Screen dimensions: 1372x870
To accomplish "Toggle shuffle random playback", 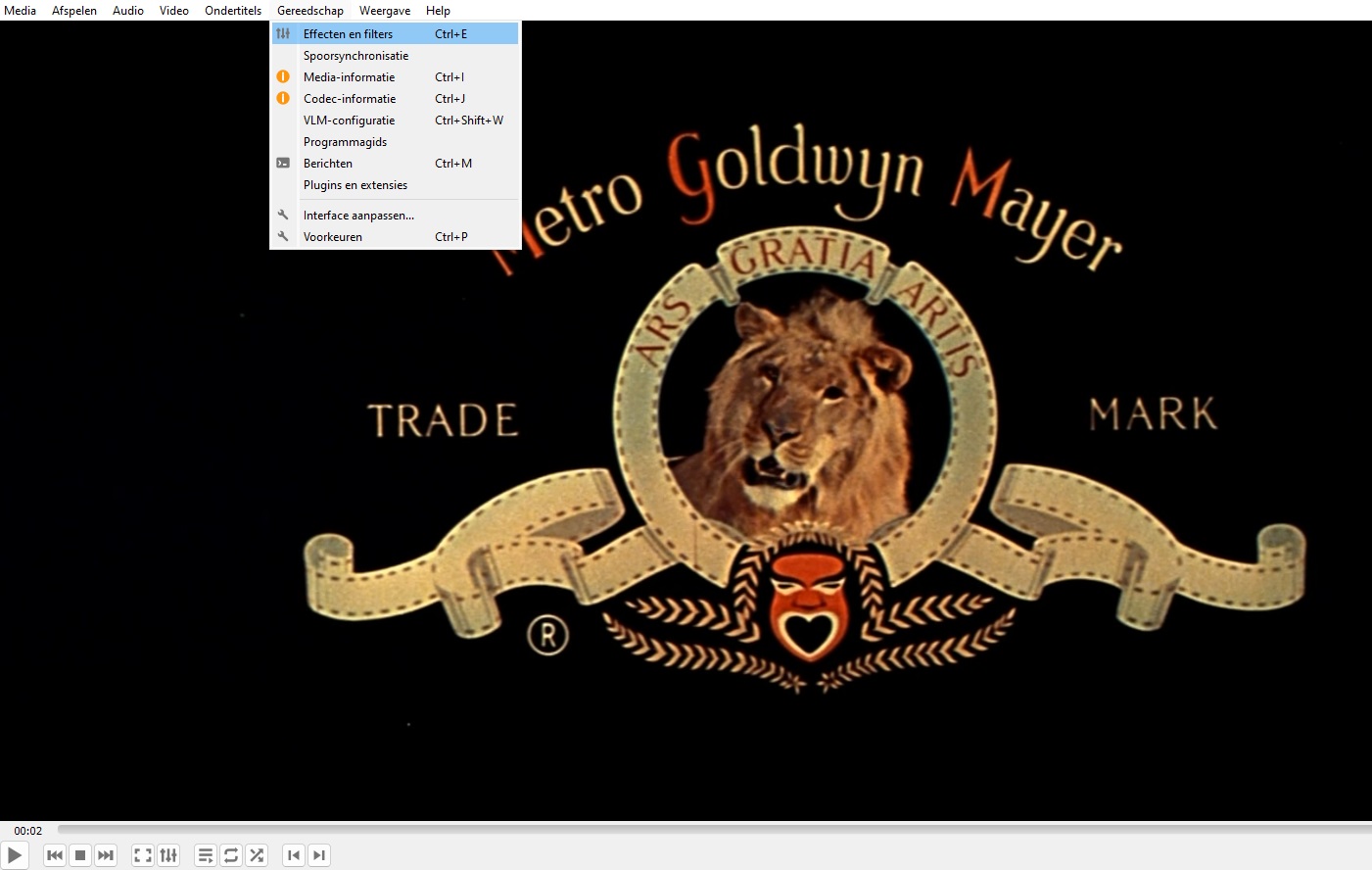I will point(257,855).
